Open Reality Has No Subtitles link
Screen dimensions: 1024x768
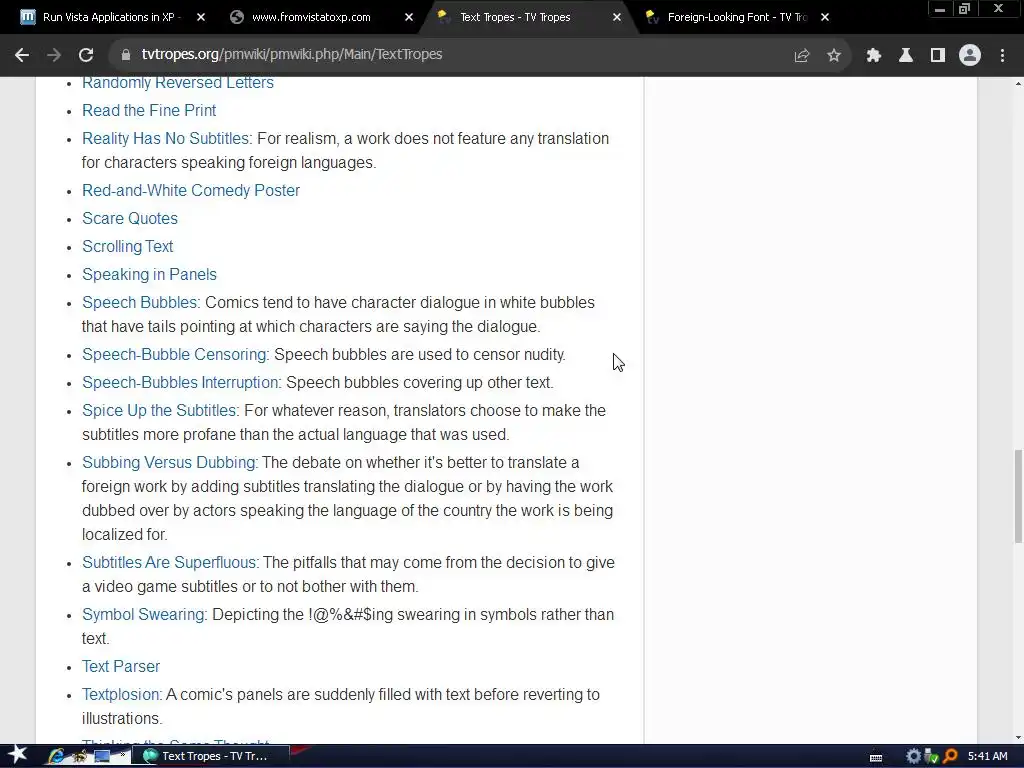coord(165,138)
